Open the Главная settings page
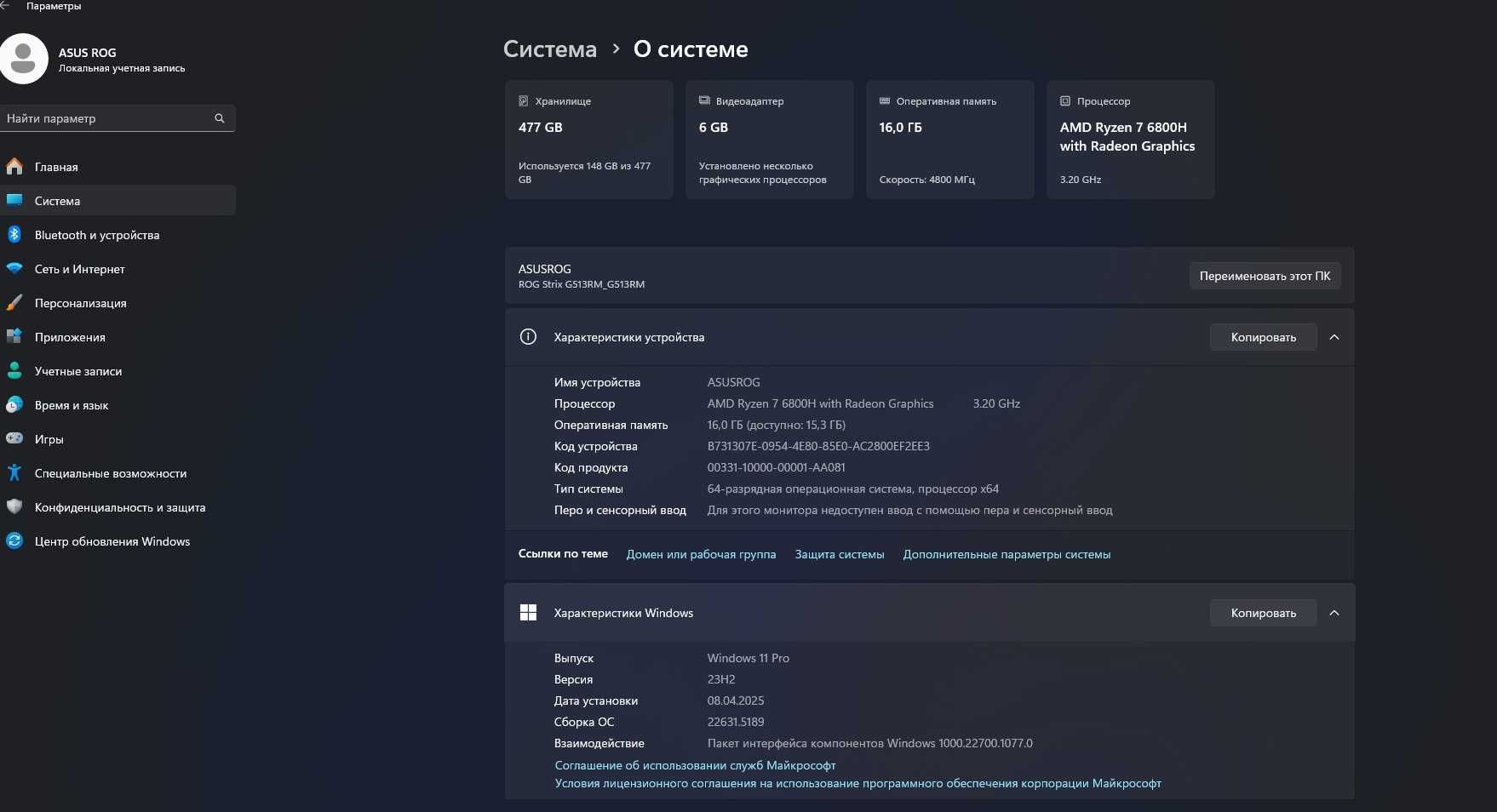This screenshot has height=812, width=1497. point(118,167)
